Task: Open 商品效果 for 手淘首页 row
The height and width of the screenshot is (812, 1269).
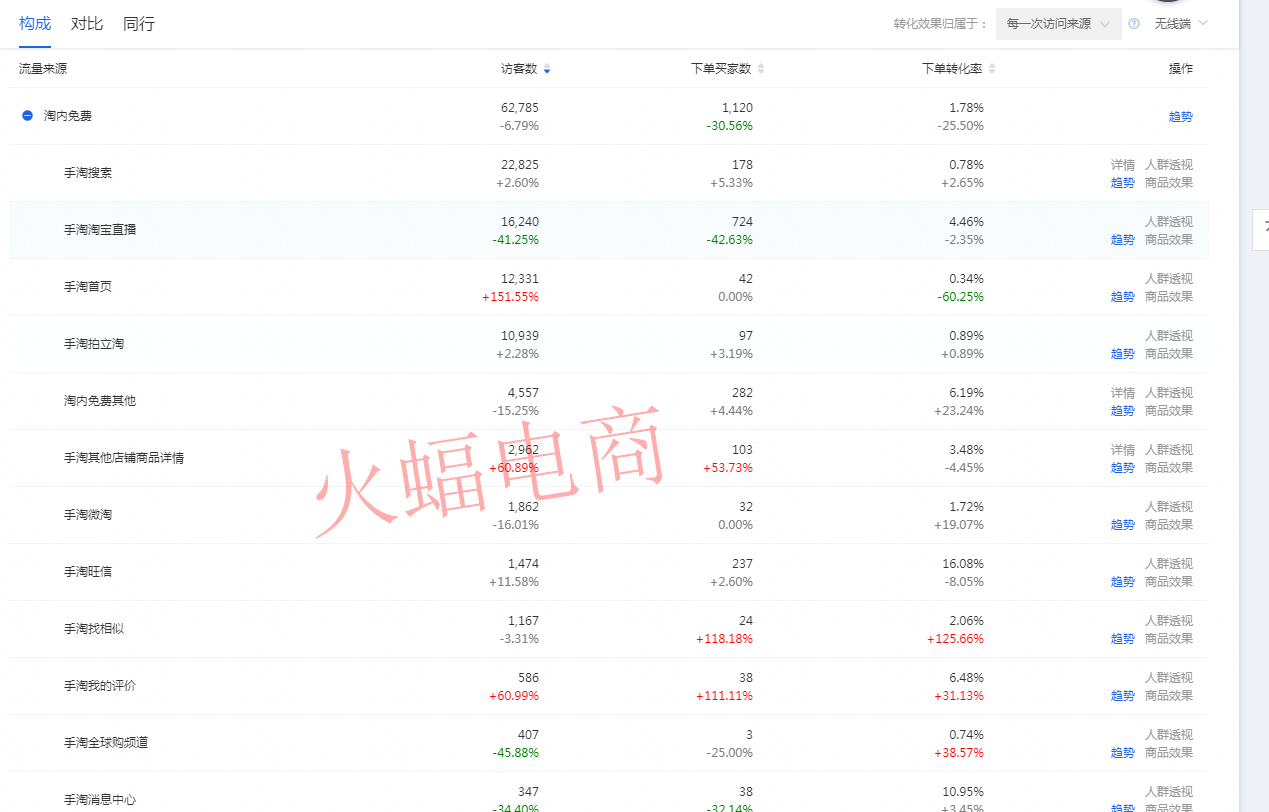Action: (x=1168, y=297)
